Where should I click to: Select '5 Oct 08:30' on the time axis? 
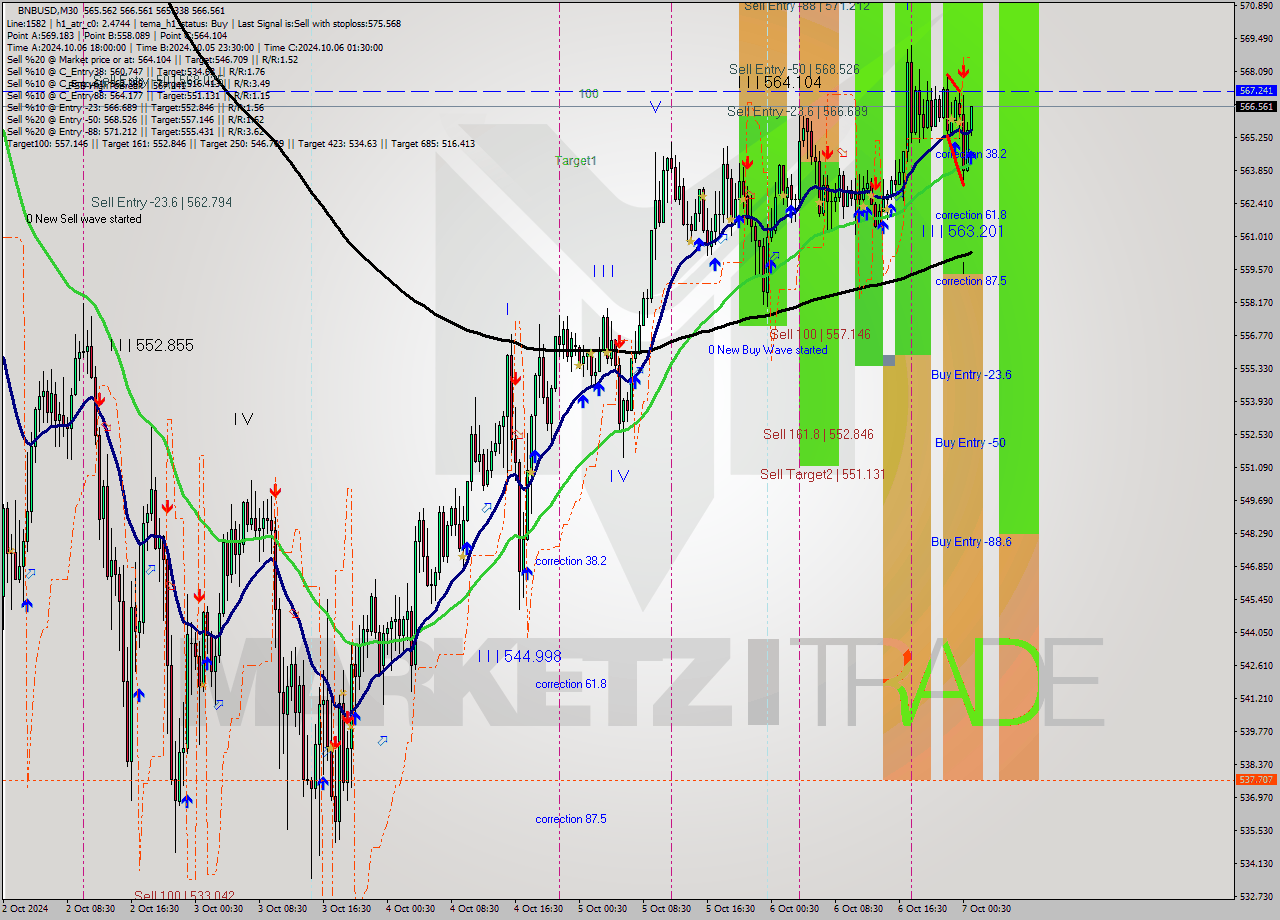[667, 909]
